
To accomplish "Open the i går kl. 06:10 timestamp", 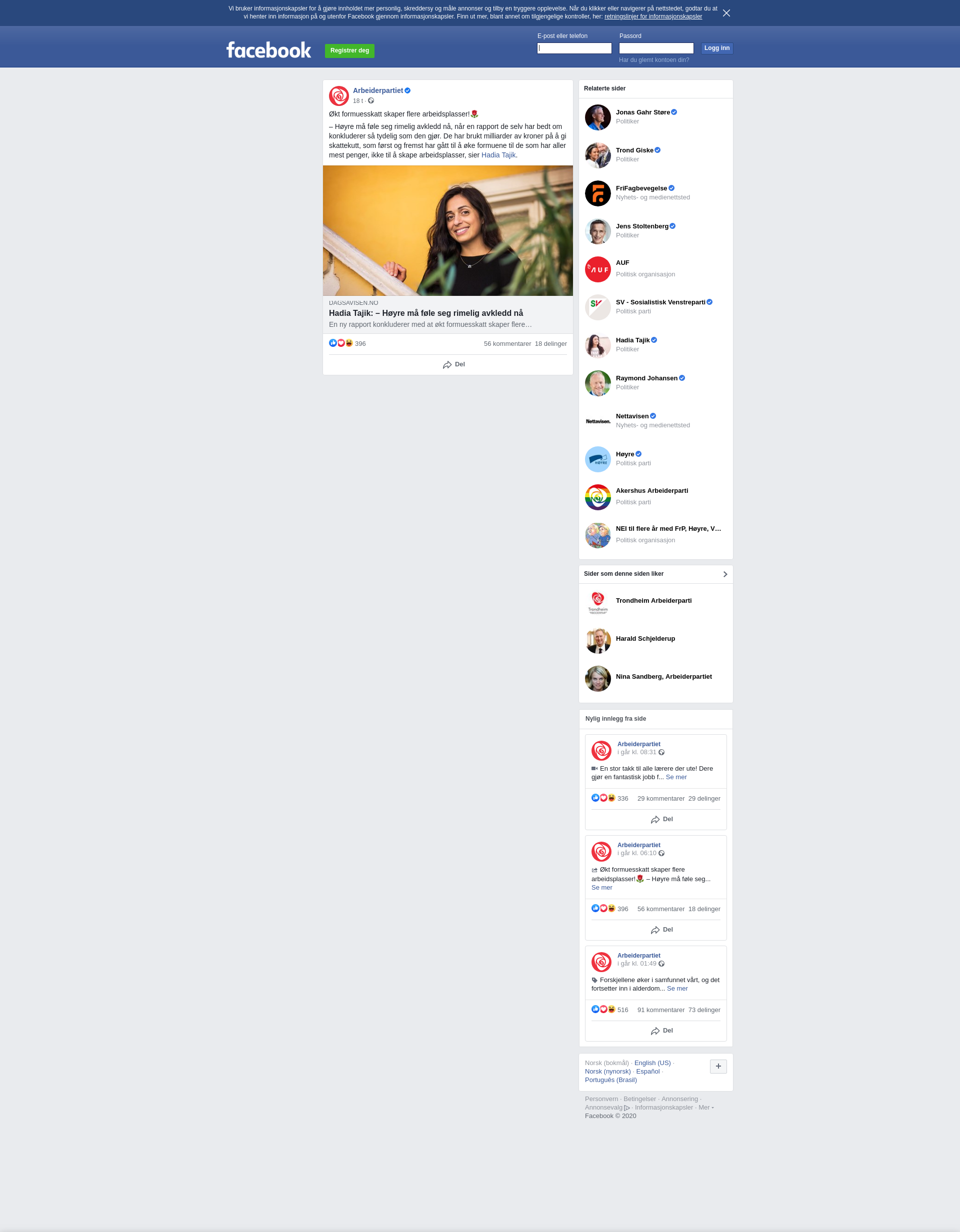I will coord(636,853).
